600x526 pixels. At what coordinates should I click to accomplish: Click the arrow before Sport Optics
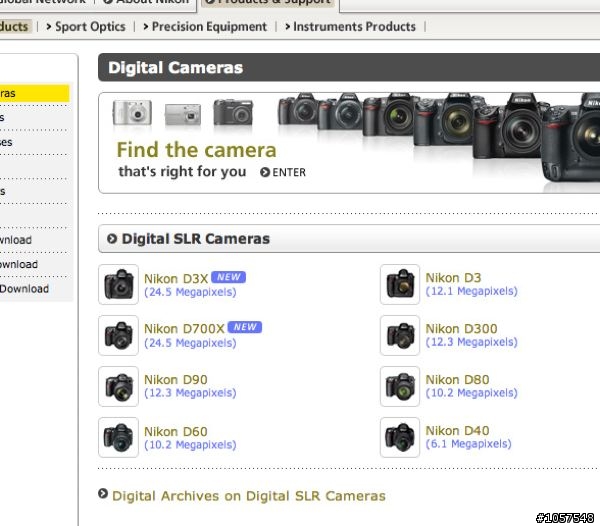[x=49, y=26]
